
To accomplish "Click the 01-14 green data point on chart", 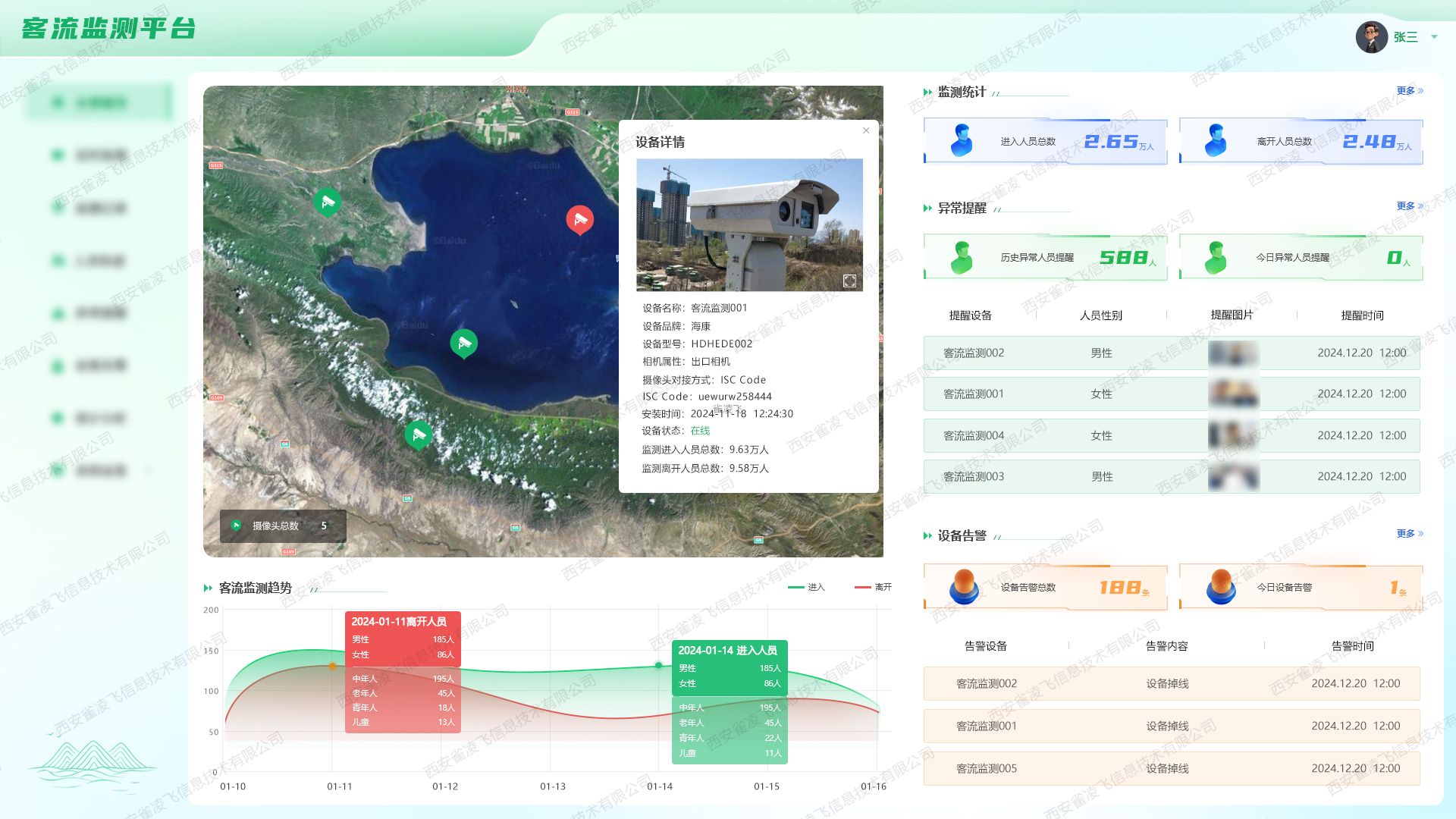I will [658, 665].
